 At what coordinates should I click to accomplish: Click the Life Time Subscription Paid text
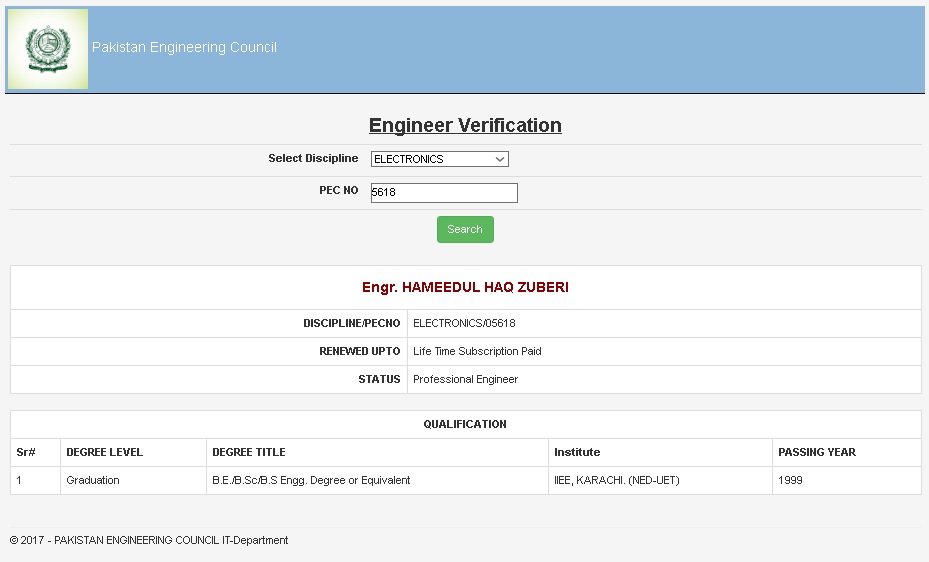[x=477, y=352]
